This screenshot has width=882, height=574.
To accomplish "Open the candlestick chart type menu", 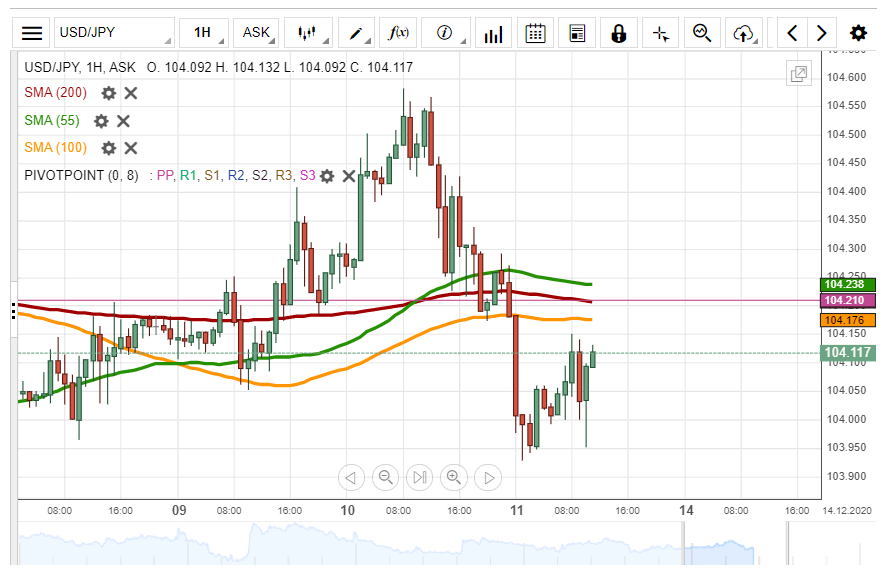I will click(x=307, y=33).
